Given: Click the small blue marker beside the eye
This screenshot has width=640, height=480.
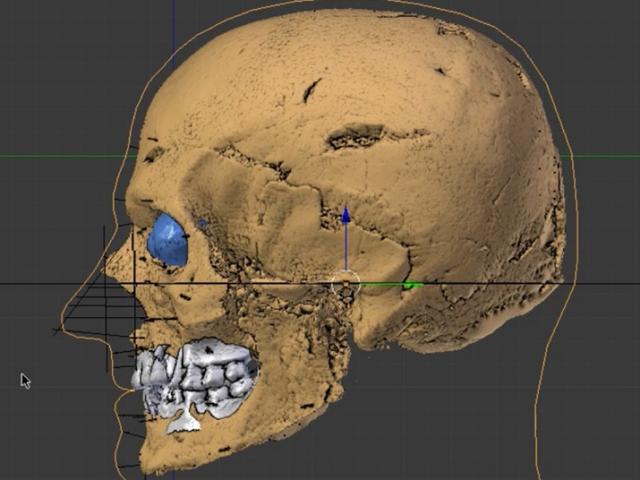Looking at the screenshot, I should pos(203,224).
